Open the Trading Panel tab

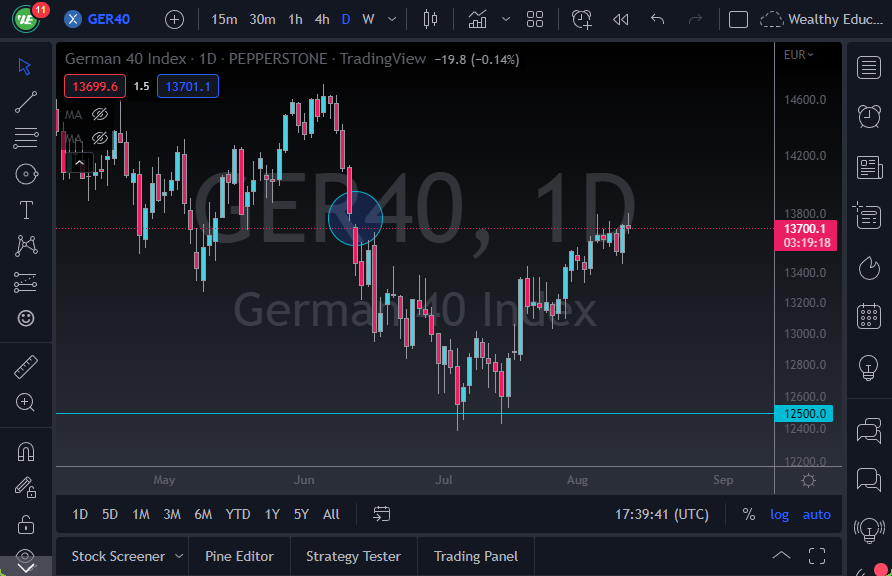point(476,555)
